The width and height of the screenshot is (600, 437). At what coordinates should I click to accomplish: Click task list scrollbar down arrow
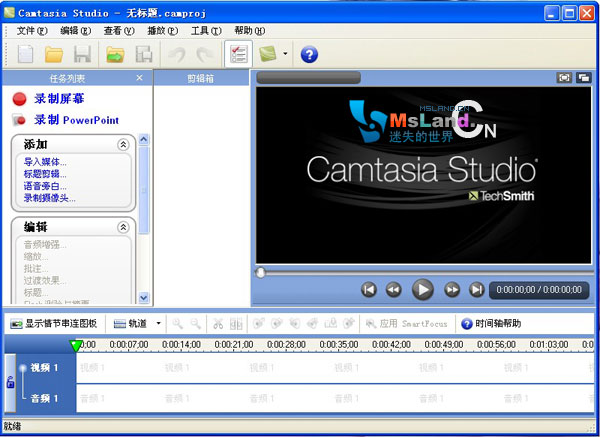(144, 297)
